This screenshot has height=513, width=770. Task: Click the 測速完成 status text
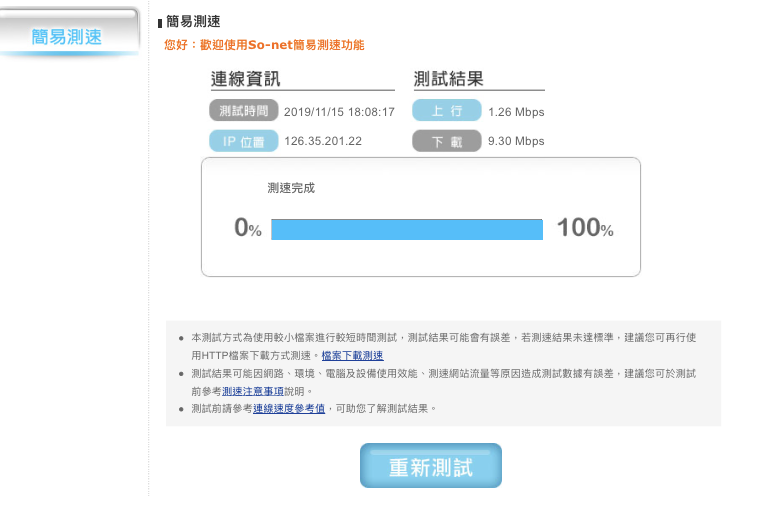[291, 188]
